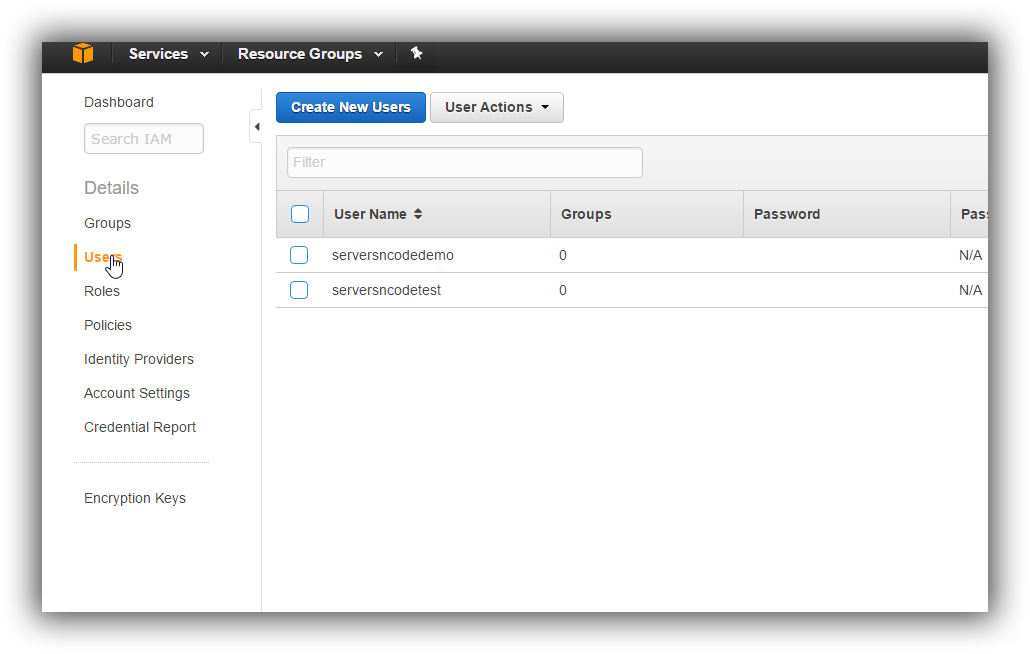The width and height of the screenshot is (1030, 654).
Task: Sort by User Name arrows icon
Action: tap(418, 214)
